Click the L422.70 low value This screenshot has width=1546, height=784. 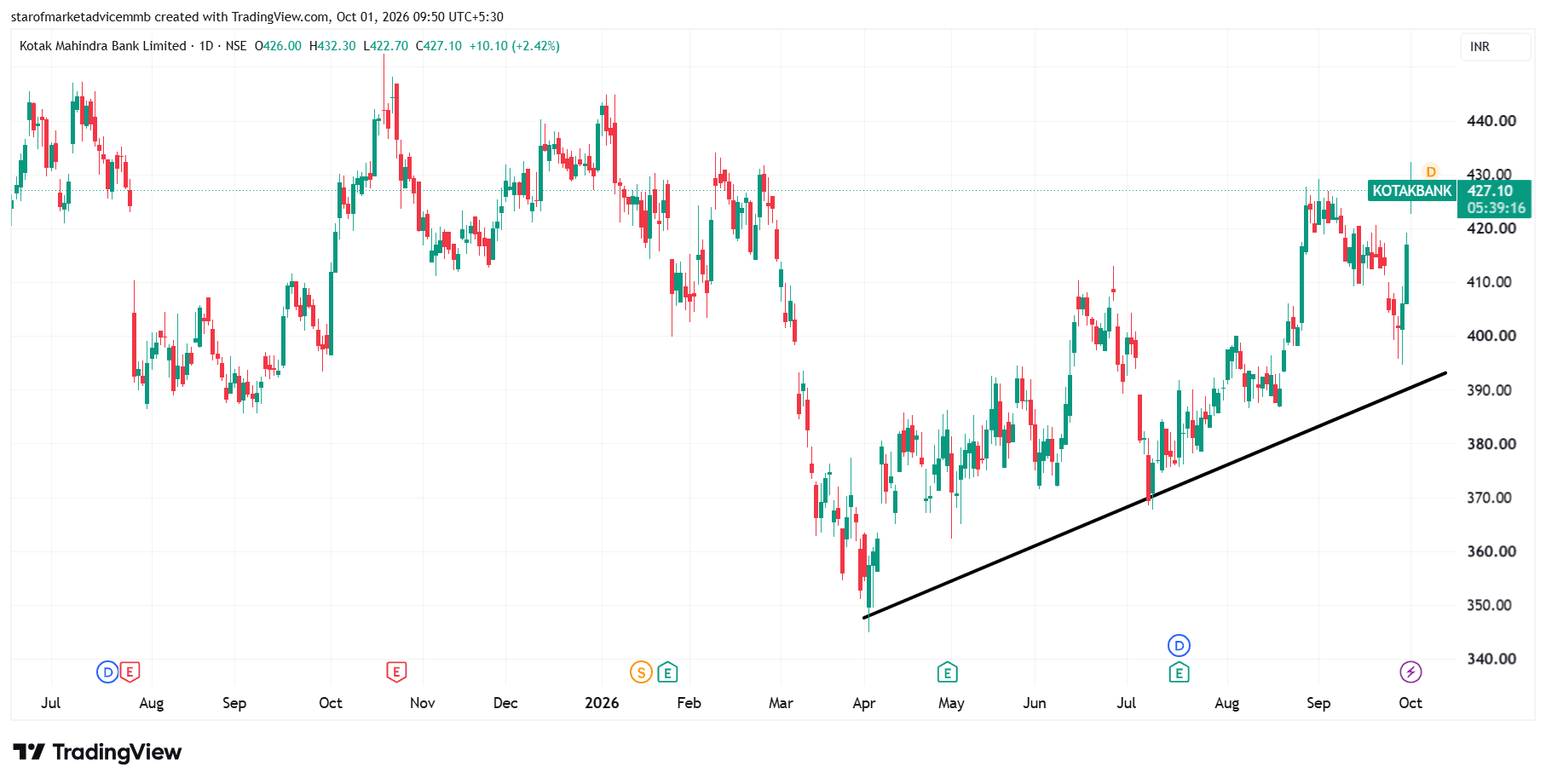[x=385, y=46]
